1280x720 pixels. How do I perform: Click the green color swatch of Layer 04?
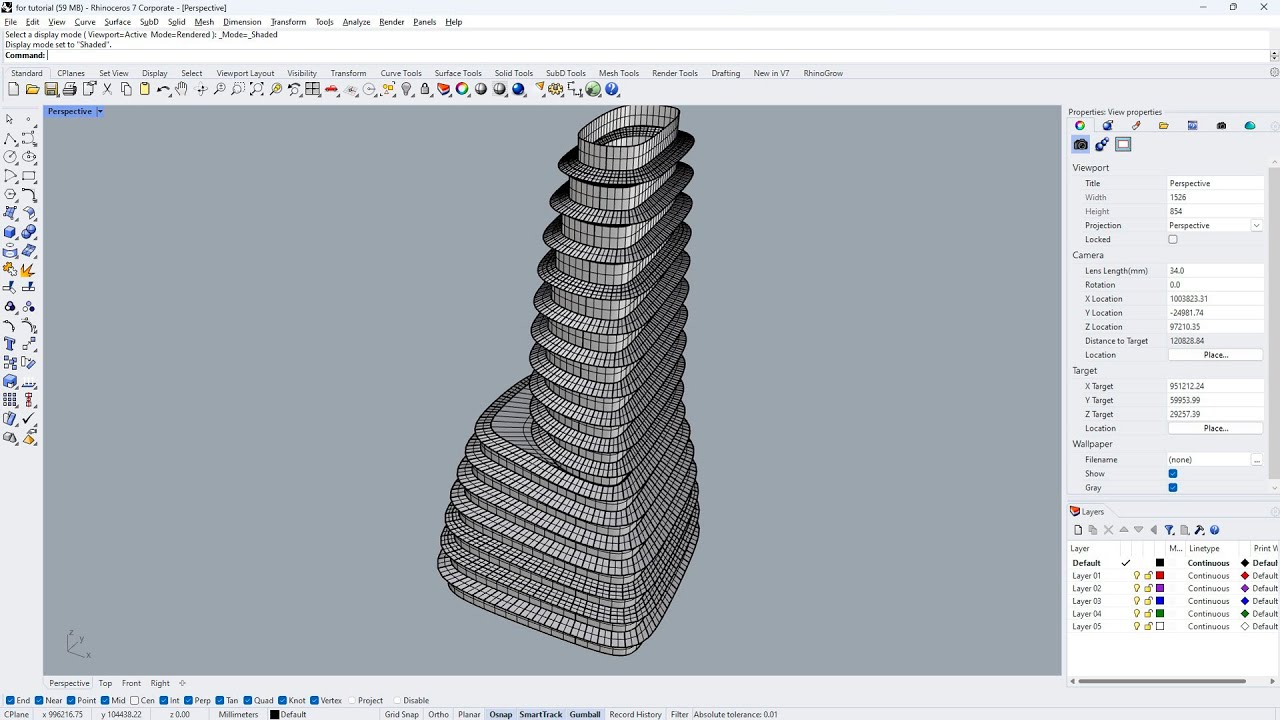(x=1160, y=614)
